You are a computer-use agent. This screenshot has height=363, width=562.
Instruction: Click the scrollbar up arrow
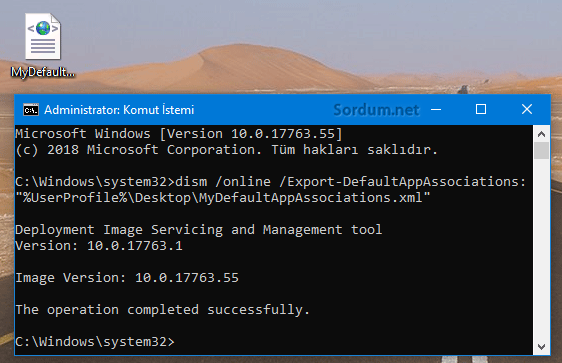tap(541, 134)
